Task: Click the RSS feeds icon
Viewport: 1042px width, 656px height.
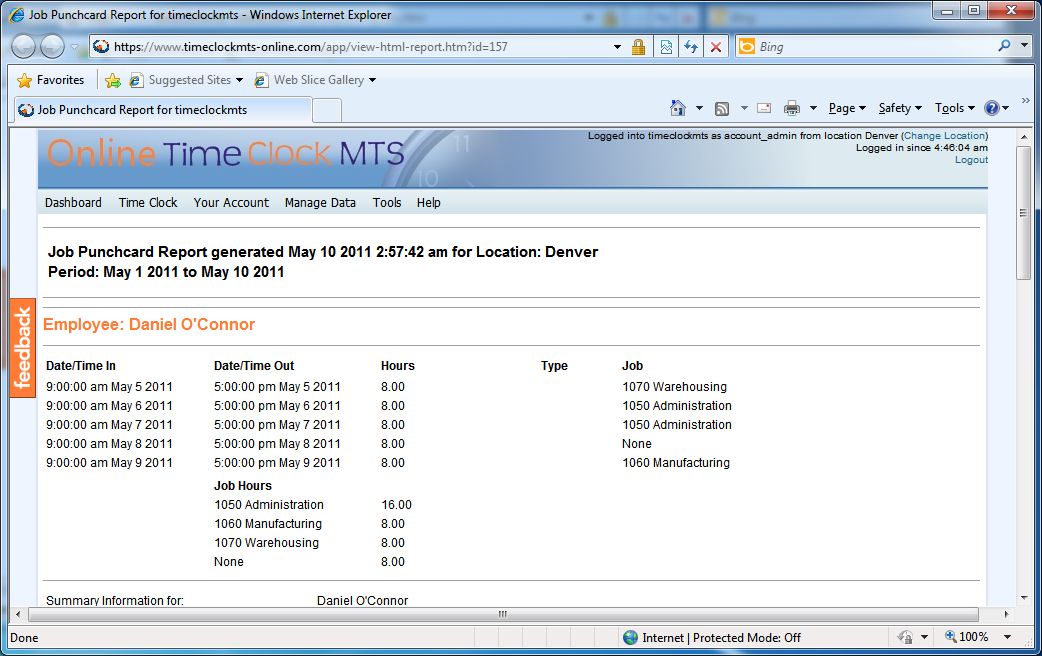Action: 722,108
